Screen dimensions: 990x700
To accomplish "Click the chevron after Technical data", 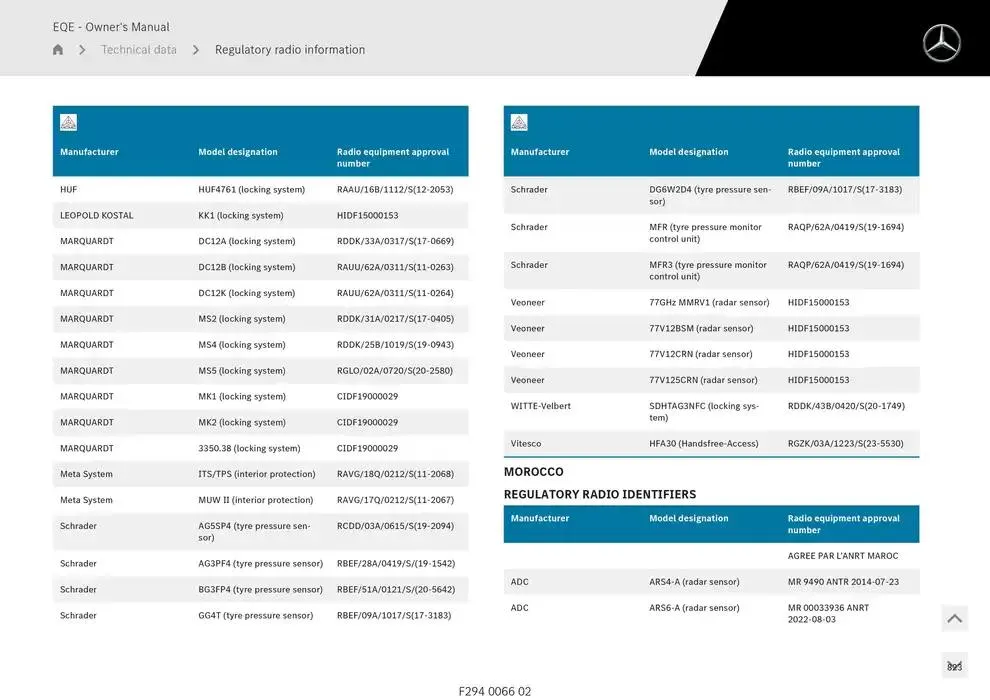I will point(196,50).
